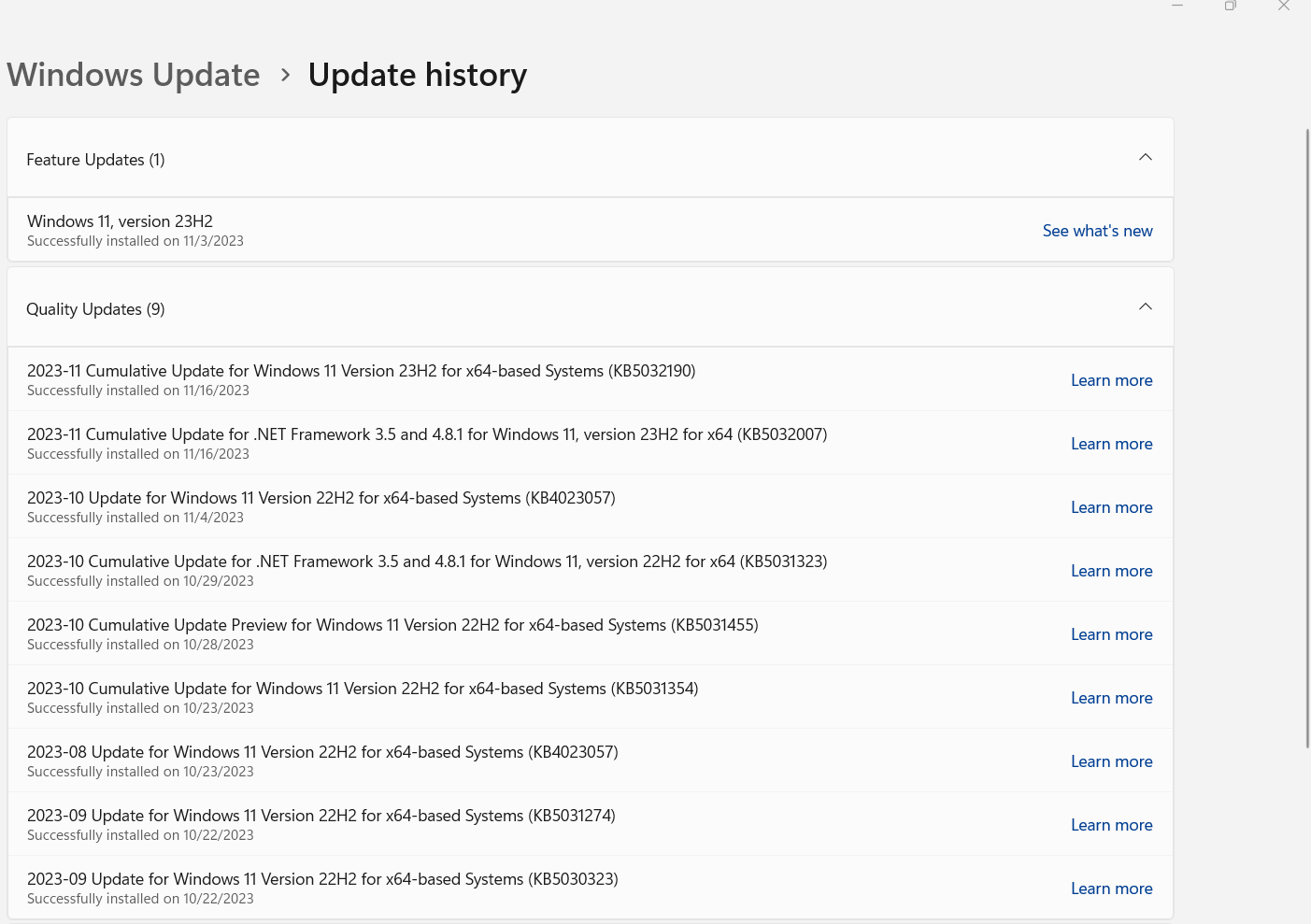Click the 'Feature Updates (1)' header text
The width and height of the screenshot is (1311, 924).
pyautogui.click(x=95, y=160)
